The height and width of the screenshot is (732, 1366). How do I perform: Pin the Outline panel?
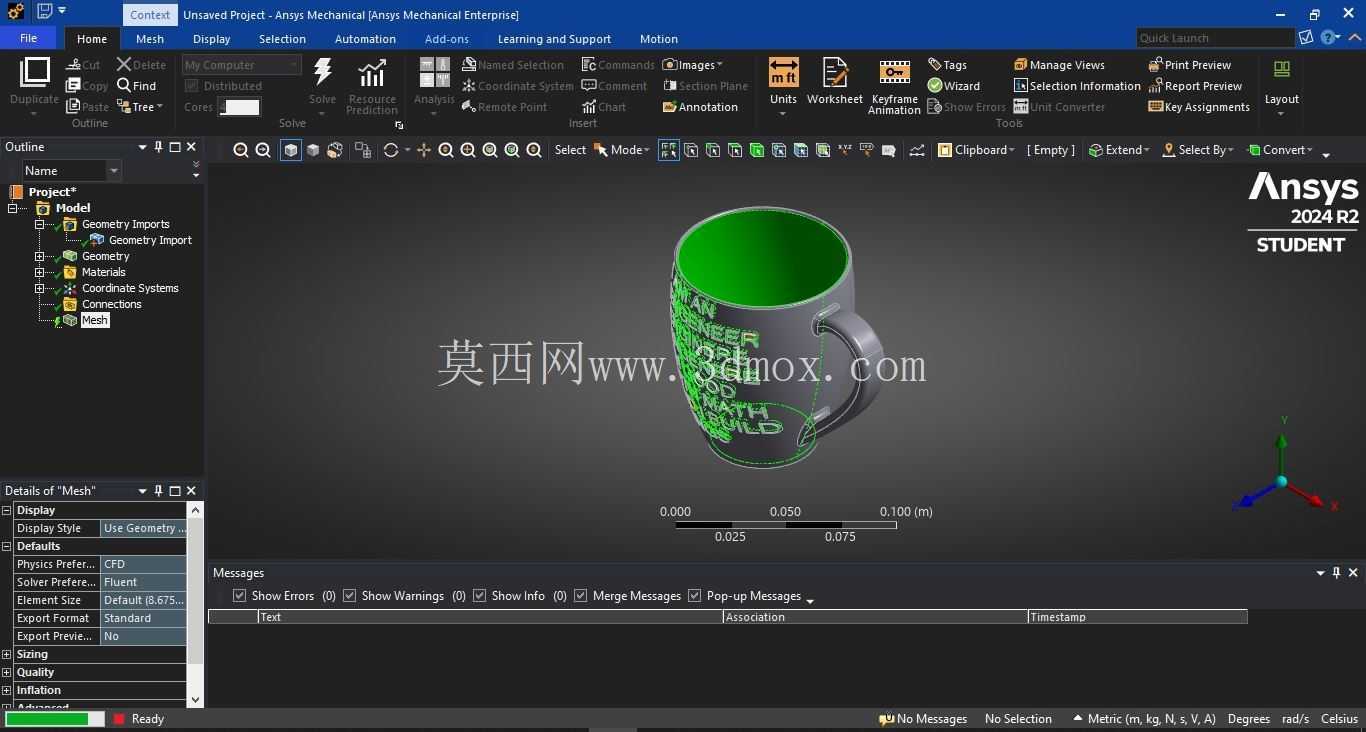pyautogui.click(x=158, y=147)
